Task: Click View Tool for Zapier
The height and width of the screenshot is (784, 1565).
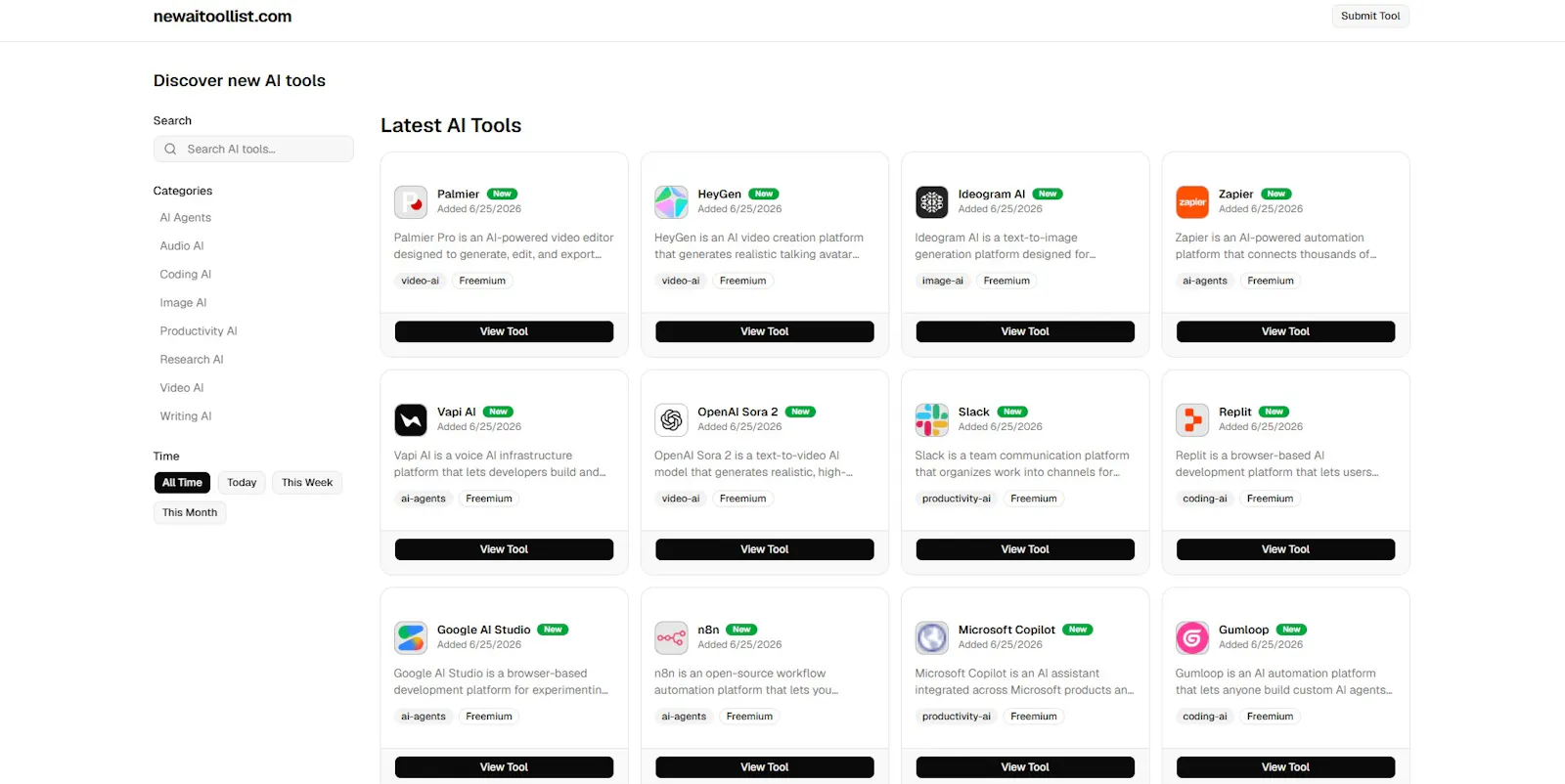Action: click(1285, 331)
